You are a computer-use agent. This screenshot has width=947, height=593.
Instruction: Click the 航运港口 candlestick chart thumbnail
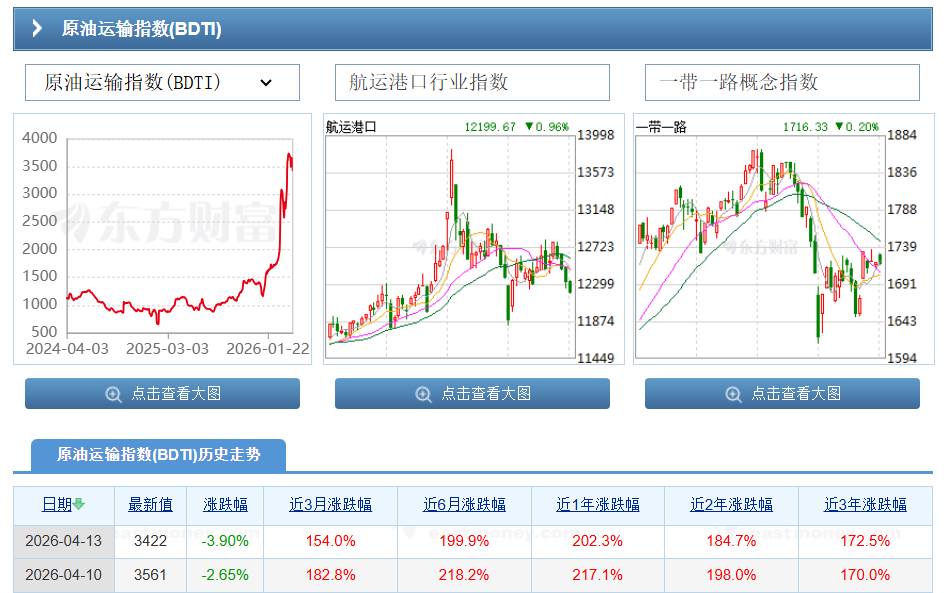coord(472,238)
